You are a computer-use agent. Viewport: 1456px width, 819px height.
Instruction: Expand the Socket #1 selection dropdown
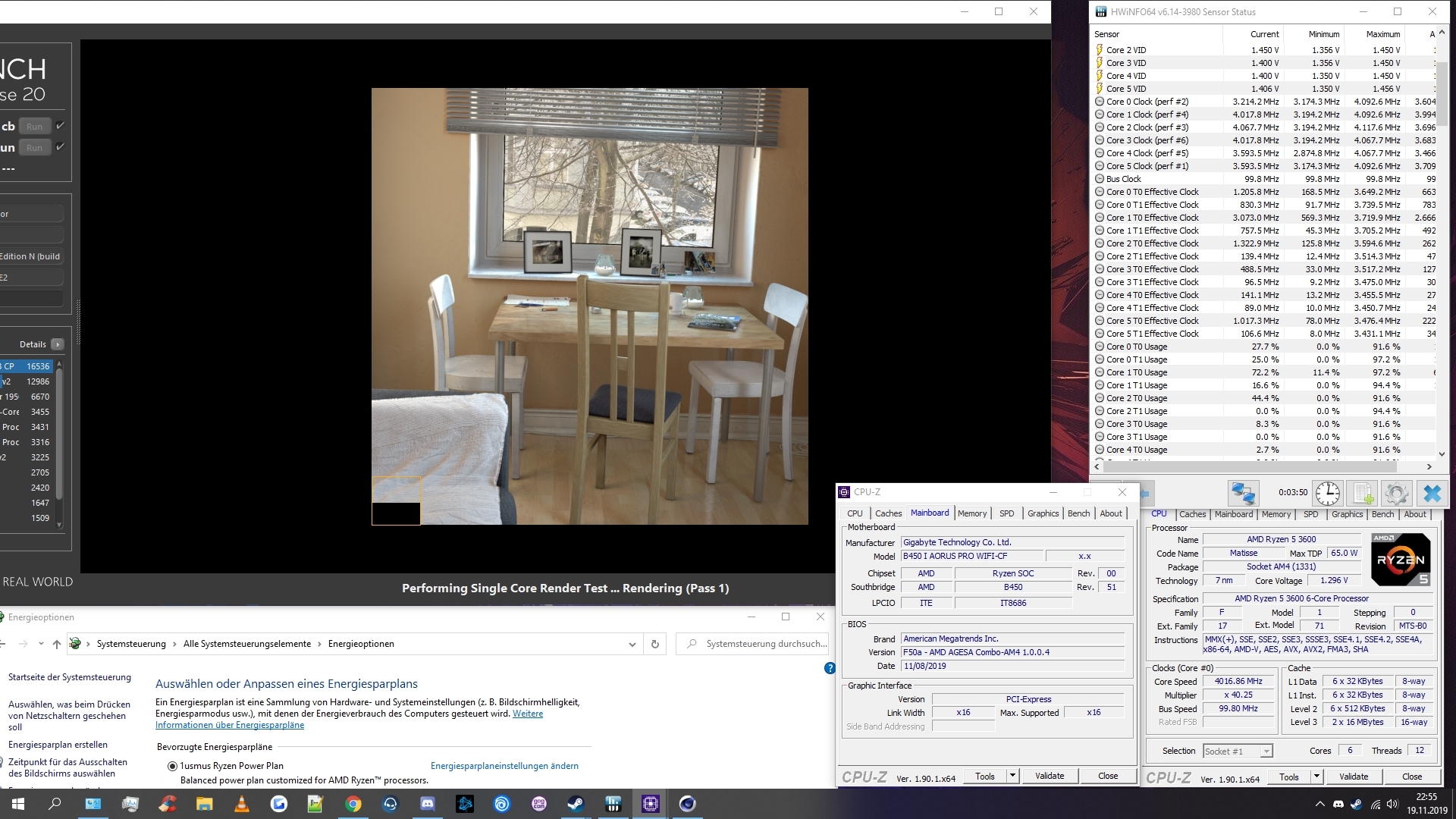1266,751
